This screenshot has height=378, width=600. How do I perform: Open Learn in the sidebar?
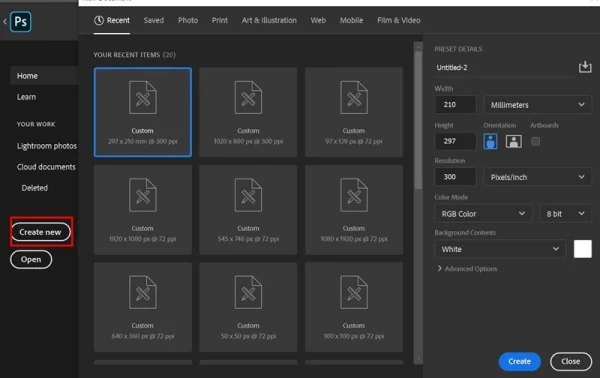[26, 97]
